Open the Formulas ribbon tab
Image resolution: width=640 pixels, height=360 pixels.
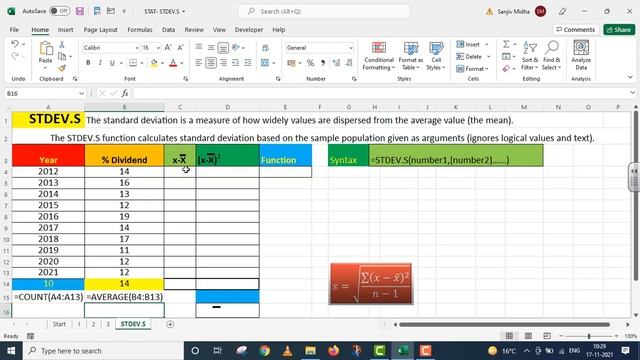140,30
